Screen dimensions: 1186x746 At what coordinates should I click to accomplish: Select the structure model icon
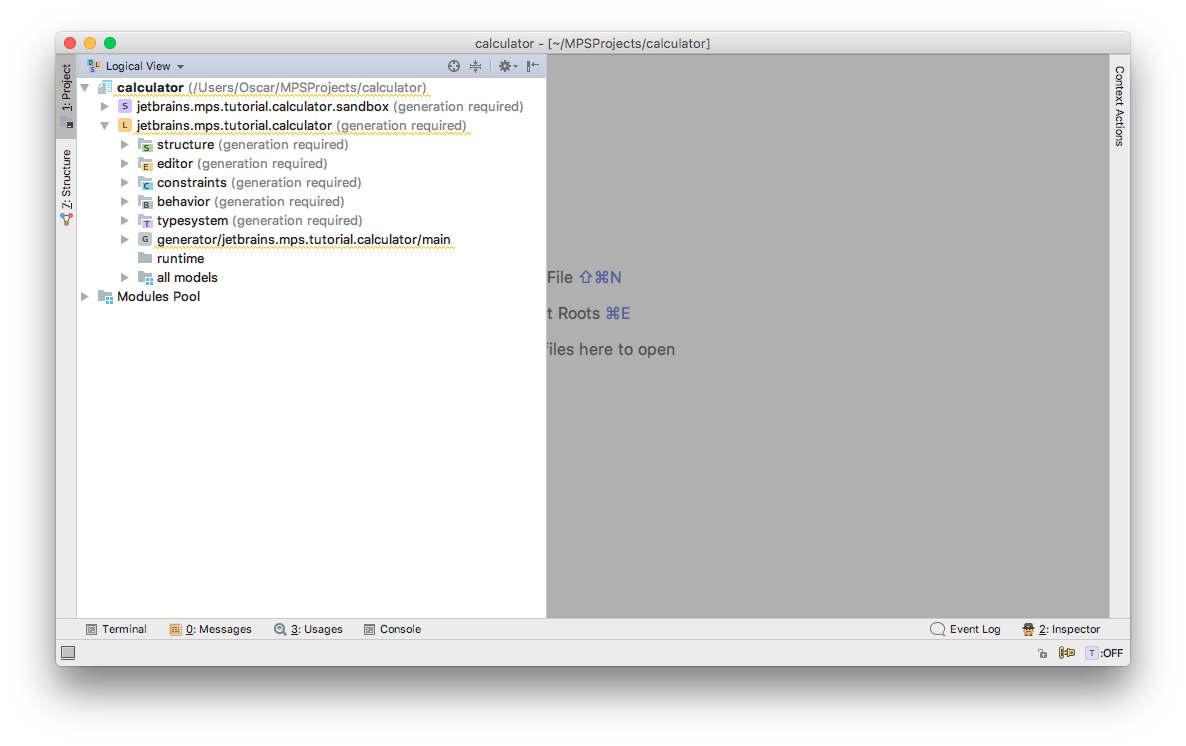coord(145,145)
